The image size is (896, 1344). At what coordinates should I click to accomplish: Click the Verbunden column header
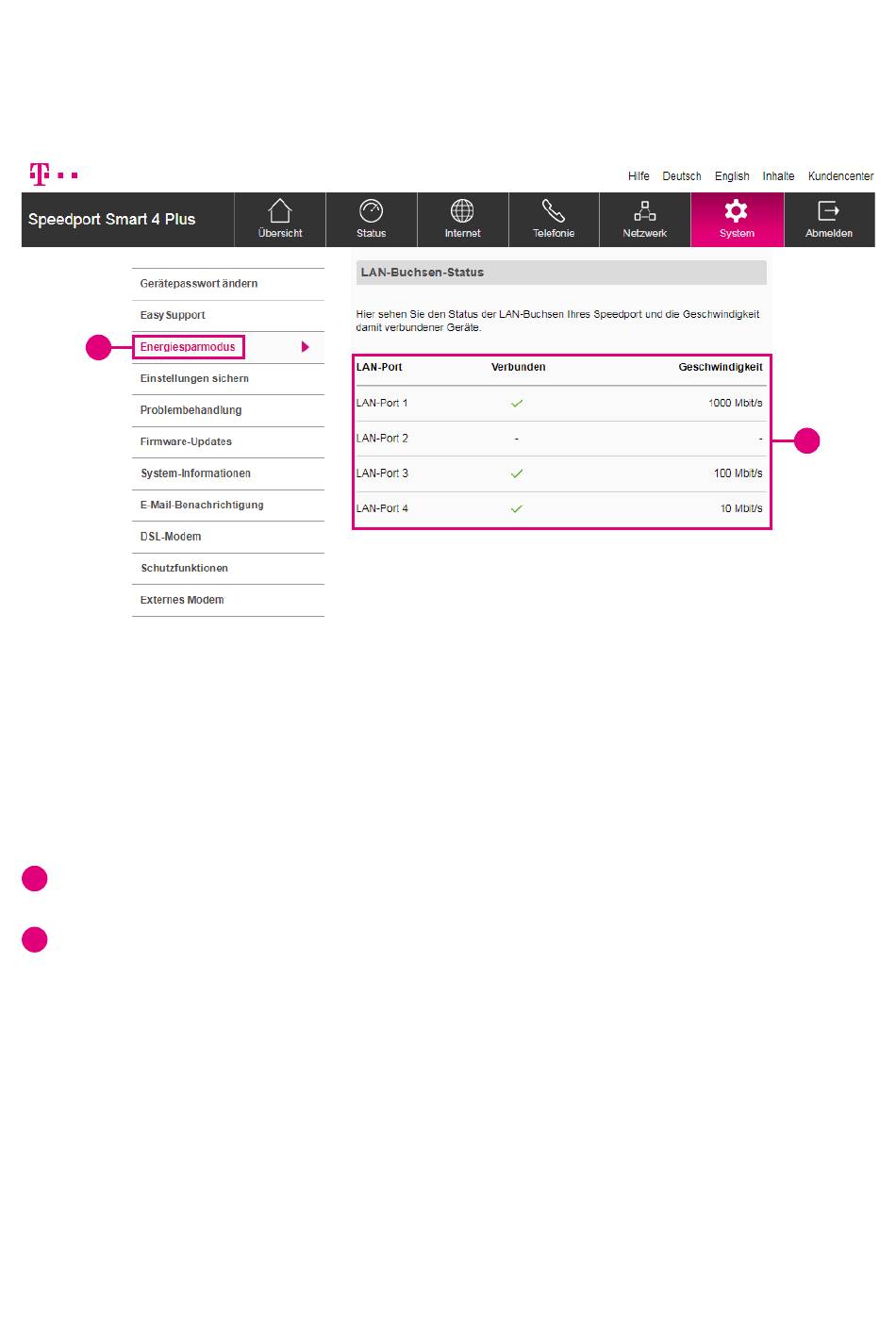click(x=519, y=367)
